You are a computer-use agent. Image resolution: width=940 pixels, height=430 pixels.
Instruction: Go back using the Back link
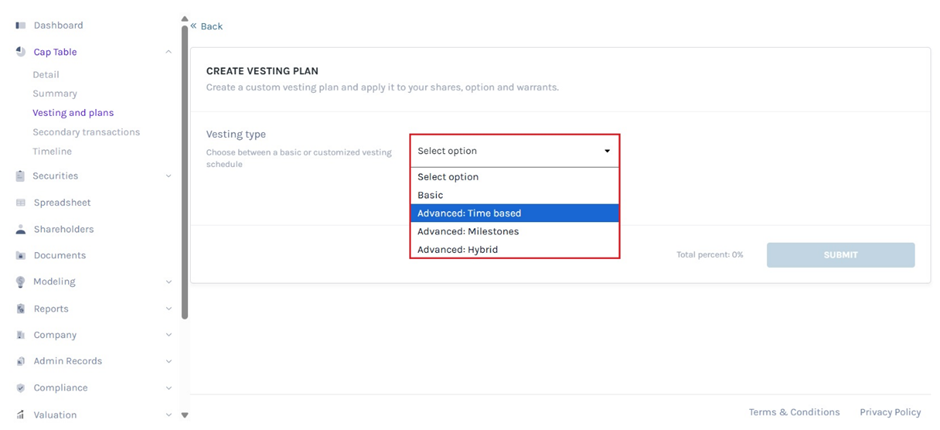click(x=208, y=26)
